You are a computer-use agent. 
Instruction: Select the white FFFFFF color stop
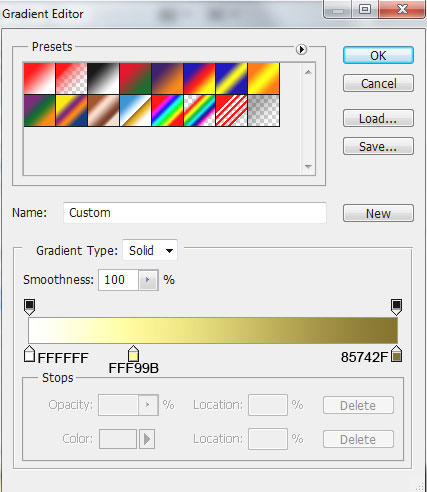(x=30, y=354)
